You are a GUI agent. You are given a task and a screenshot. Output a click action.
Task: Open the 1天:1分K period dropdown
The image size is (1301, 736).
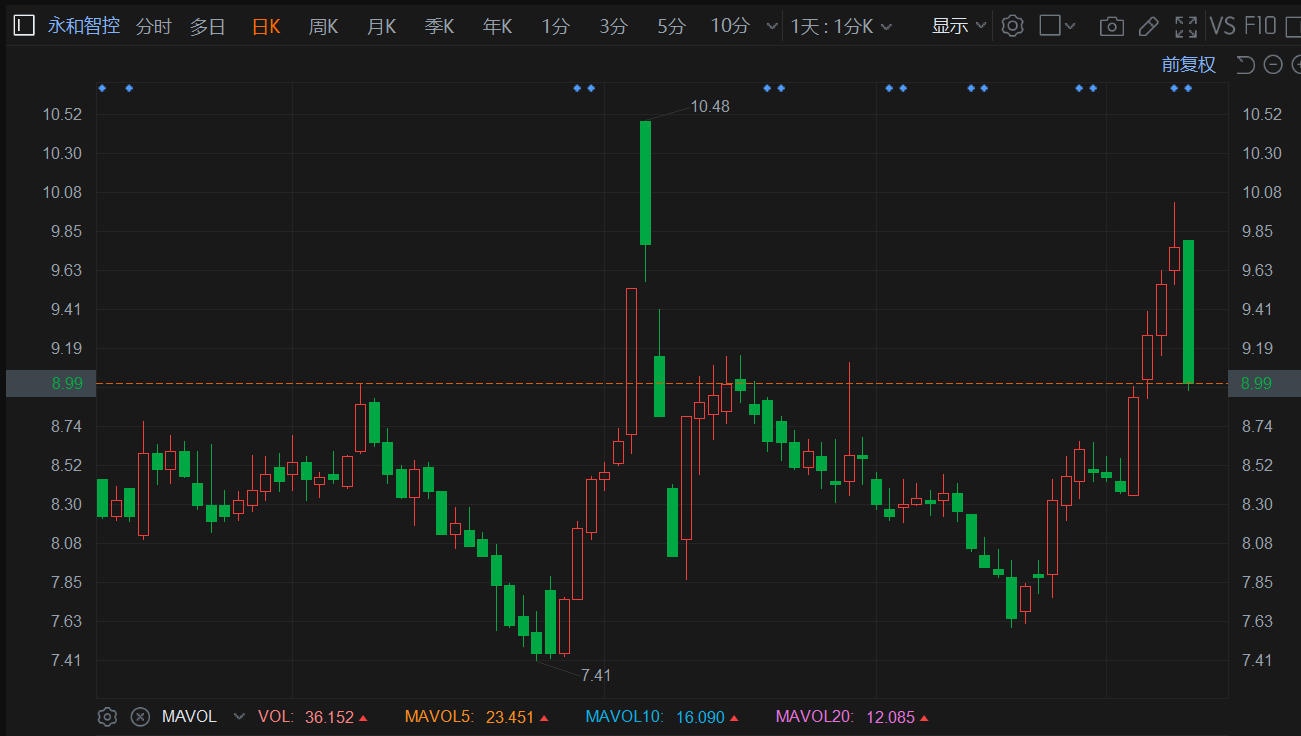click(x=841, y=26)
